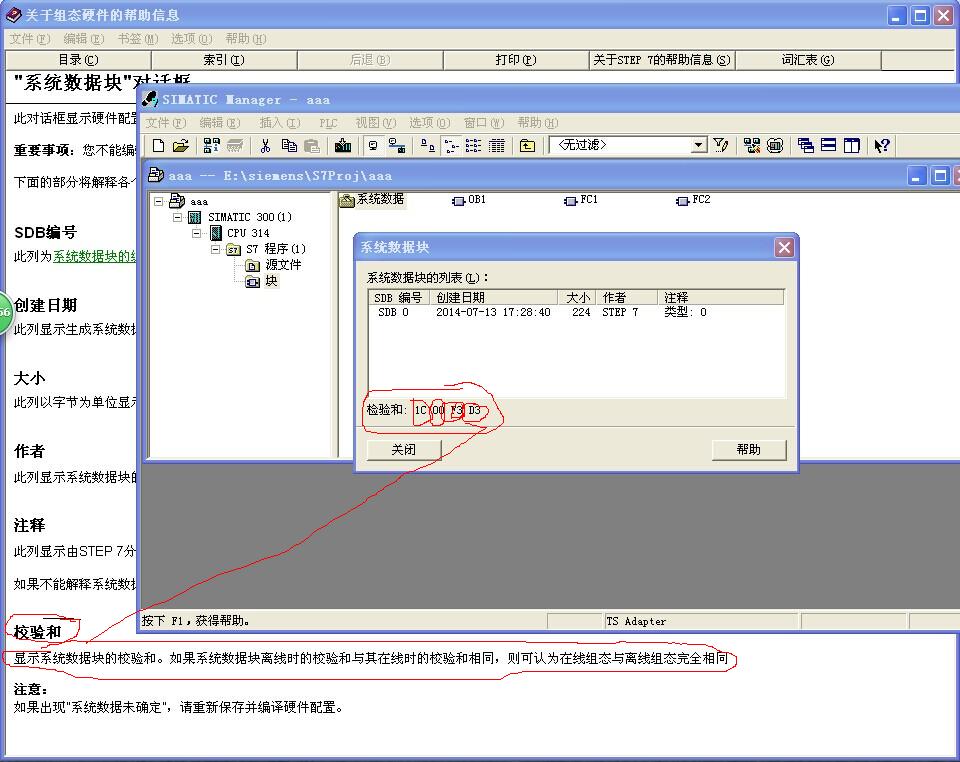Viewport: 960px width, 762px height.
Task: Click the 作者 column header
Action: (x=627, y=297)
